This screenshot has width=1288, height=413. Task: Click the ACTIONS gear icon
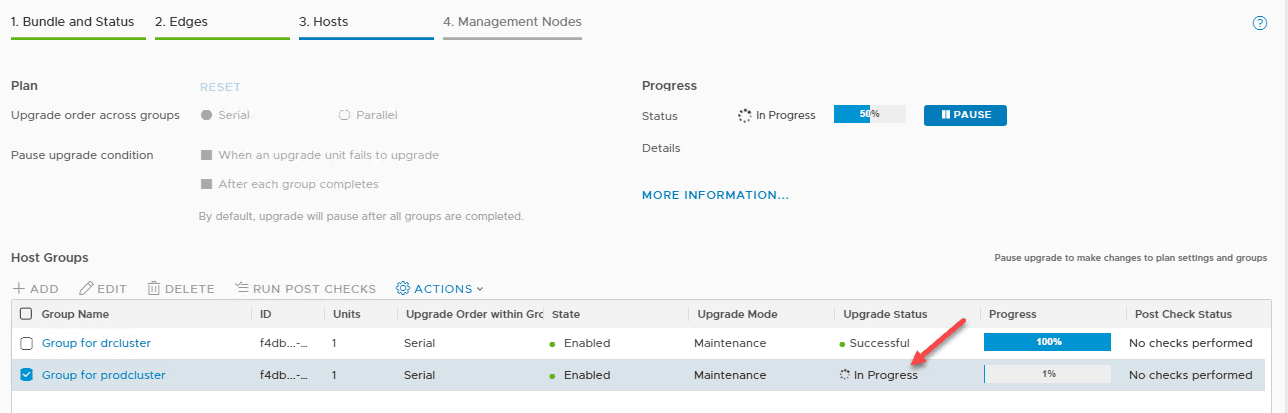pyautogui.click(x=403, y=288)
